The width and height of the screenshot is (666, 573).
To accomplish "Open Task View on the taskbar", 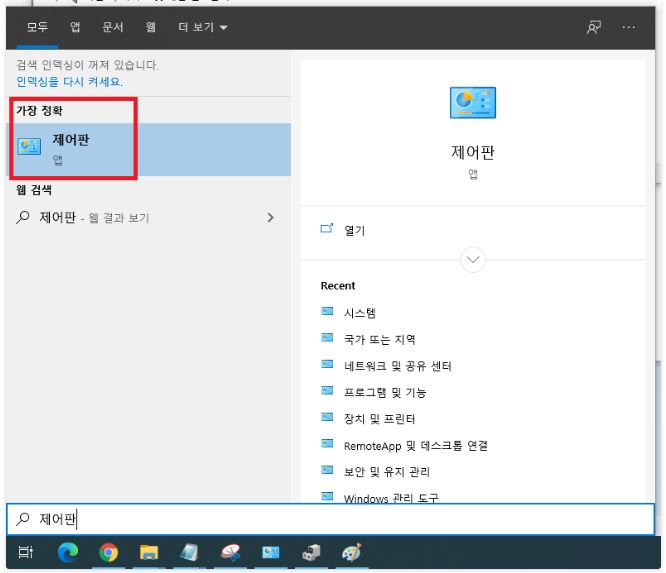I will click(x=25, y=552).
